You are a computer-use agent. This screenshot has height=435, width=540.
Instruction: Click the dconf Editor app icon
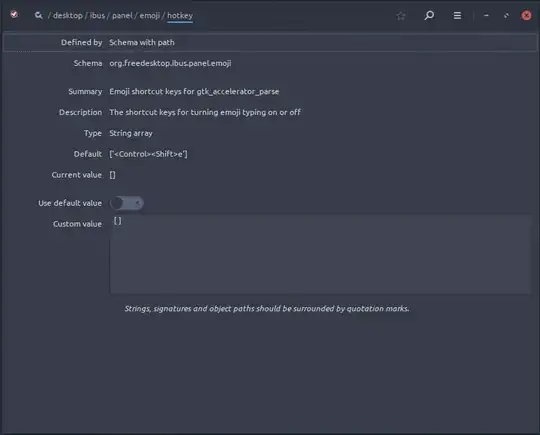tap(14, 14)
